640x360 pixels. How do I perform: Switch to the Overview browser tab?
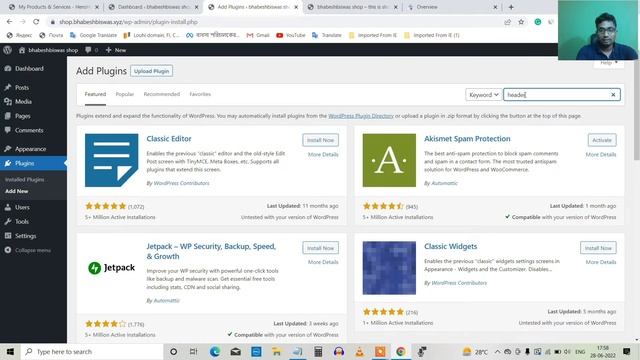pyautogui.click(x=452, y=7)
